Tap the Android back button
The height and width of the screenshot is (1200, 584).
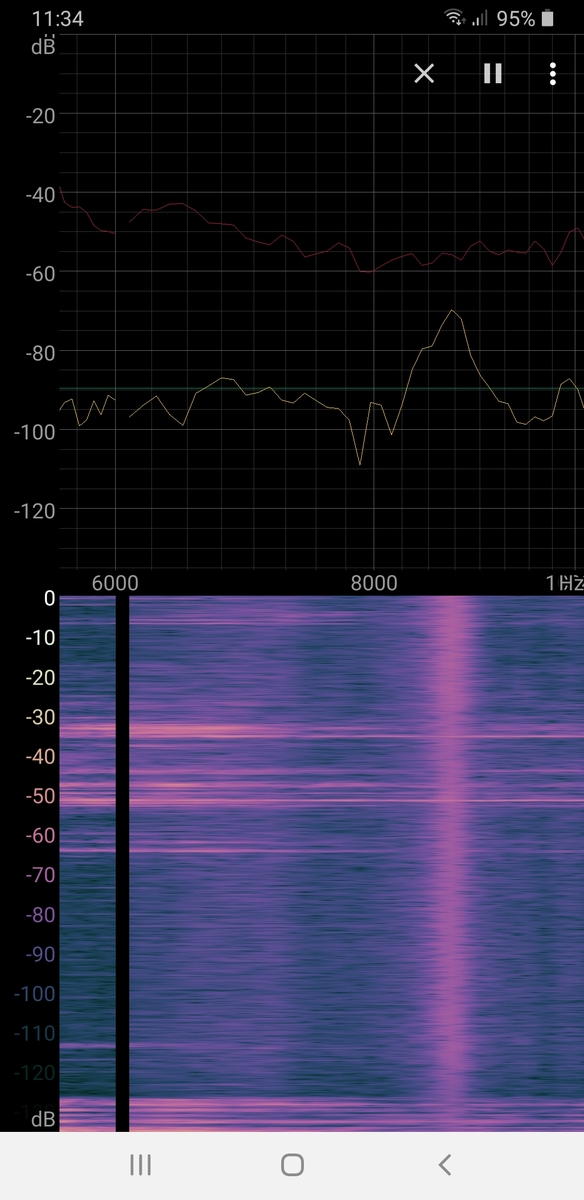tap(445, 1164)
